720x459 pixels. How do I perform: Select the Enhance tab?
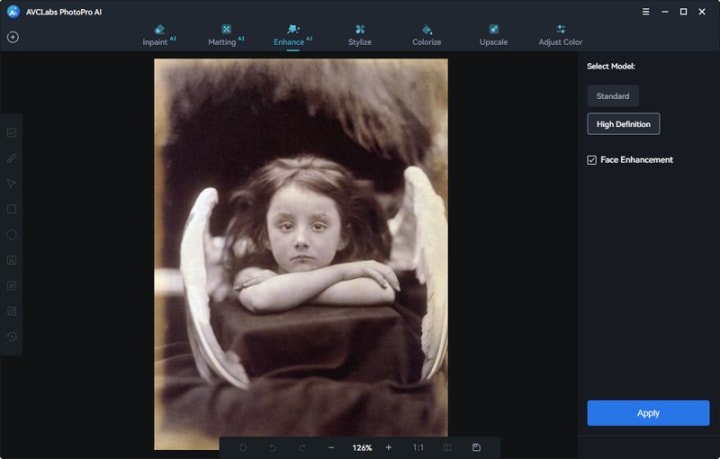(292, 36)
